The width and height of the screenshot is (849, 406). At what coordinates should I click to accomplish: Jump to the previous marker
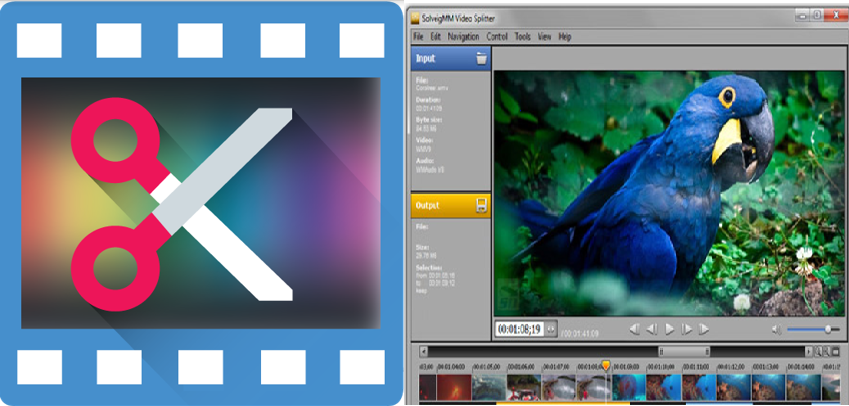pyautogui.click(x=634, y=329)
